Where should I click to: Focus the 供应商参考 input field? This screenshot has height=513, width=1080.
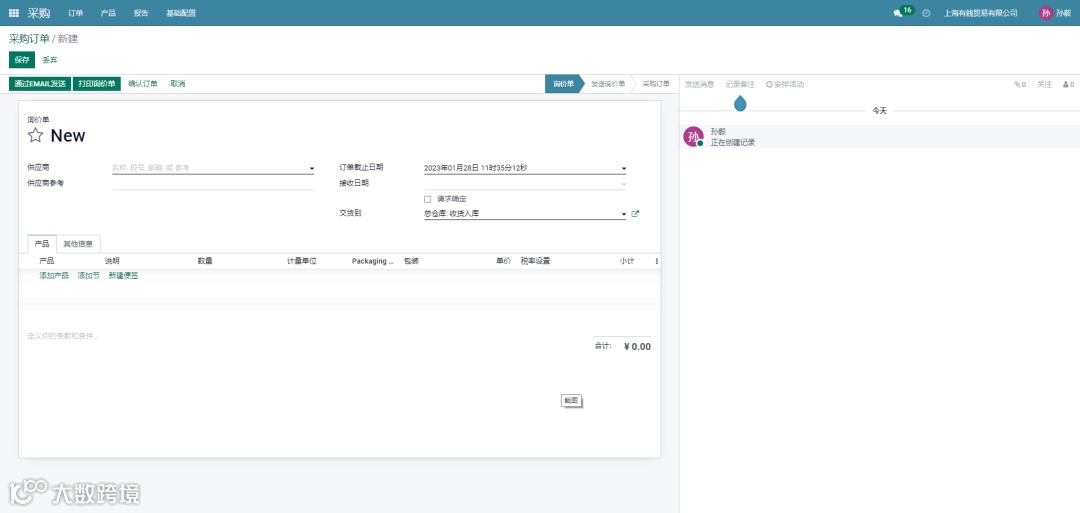click(x=213, y=183)
